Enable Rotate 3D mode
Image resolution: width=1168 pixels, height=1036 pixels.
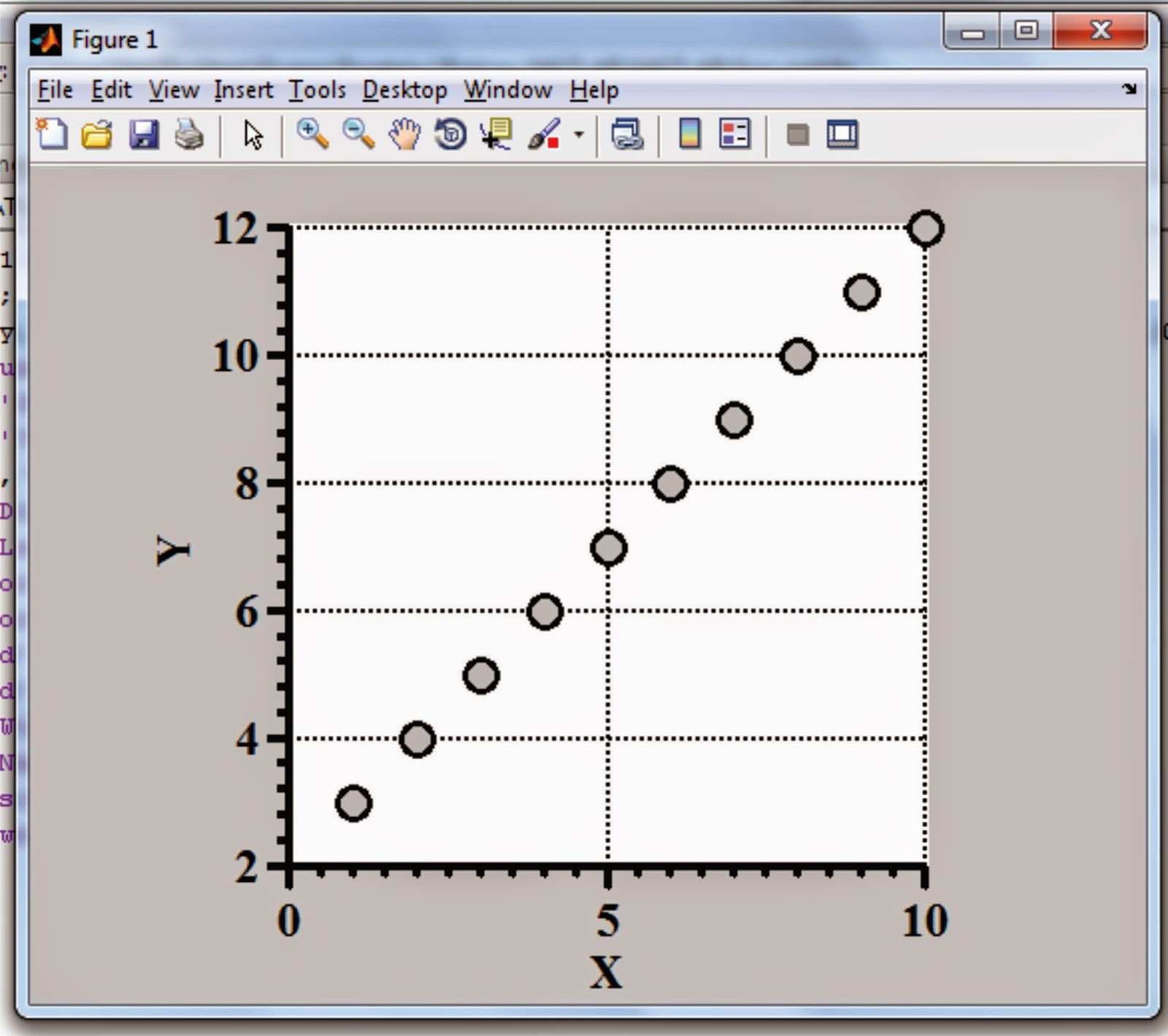[450, 134]
